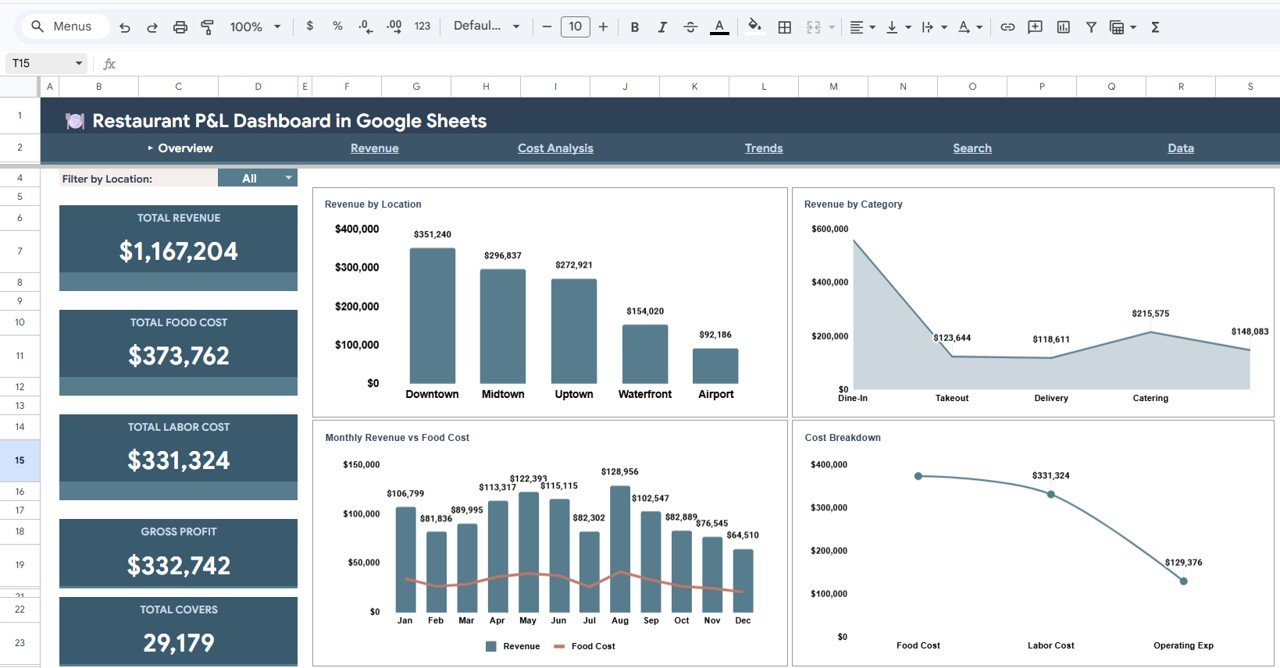Select the paint format tool
1280x668 pixels.
(207, 26)
